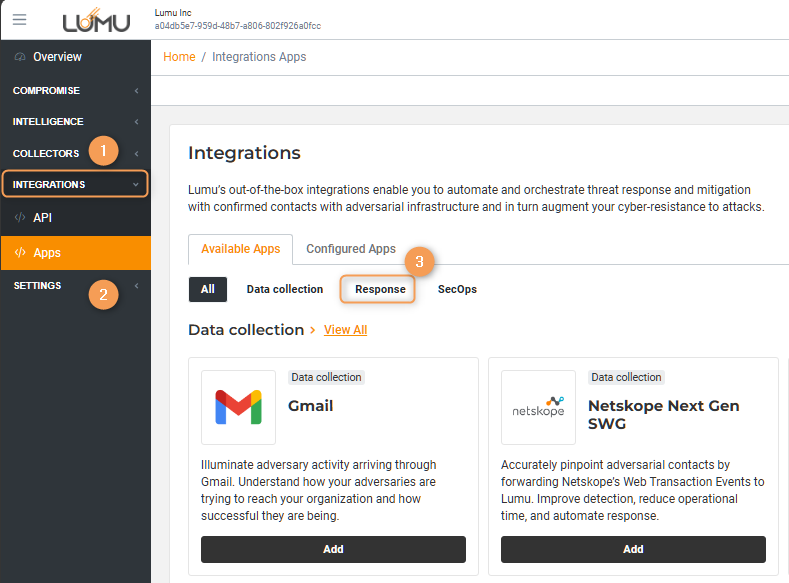Open the hamburger menu icon

coord(20,19)
